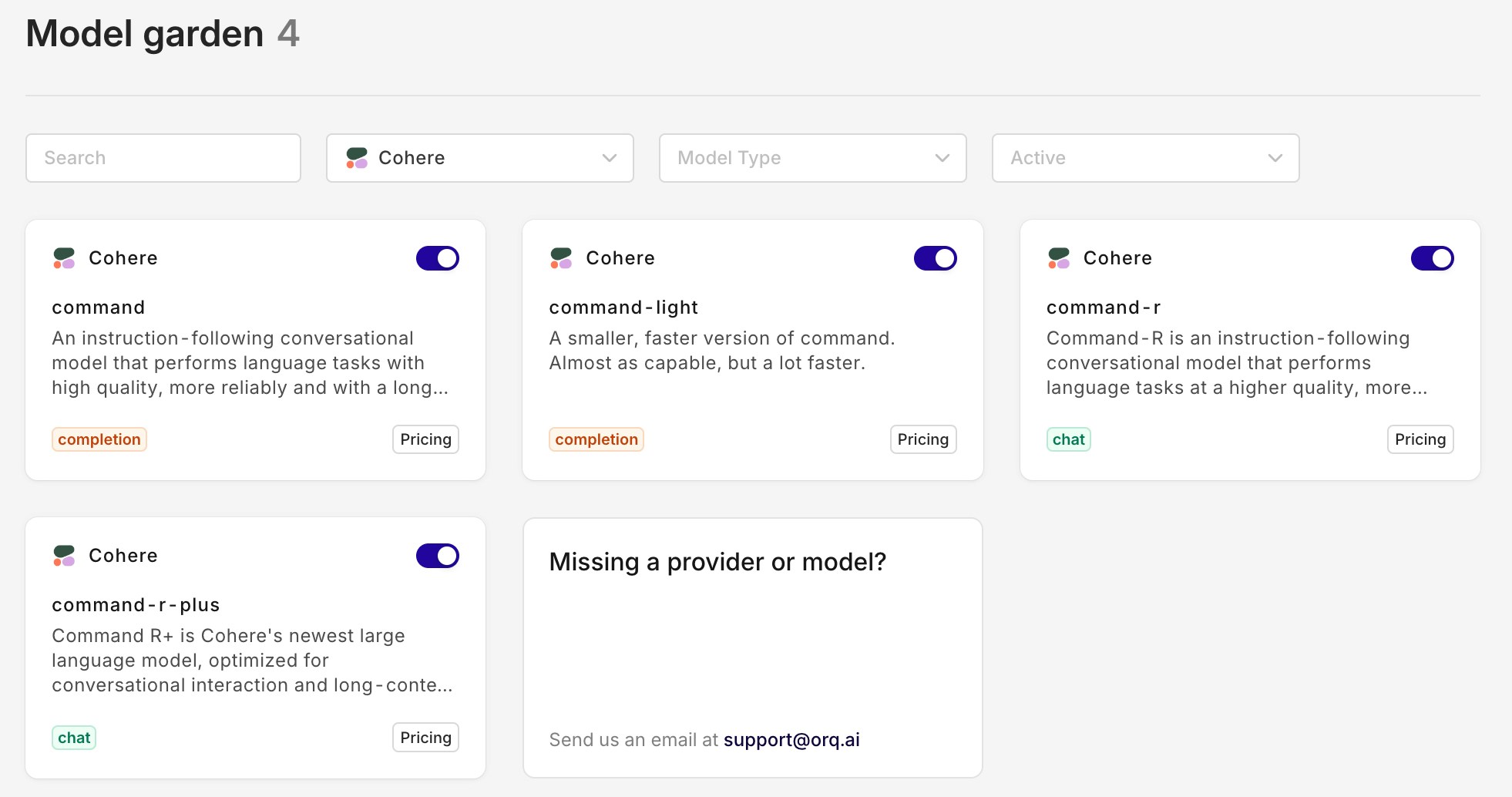1512x797 pixels.
Task: Click the Cohere logo on command-light card
Action: point(561,258)
